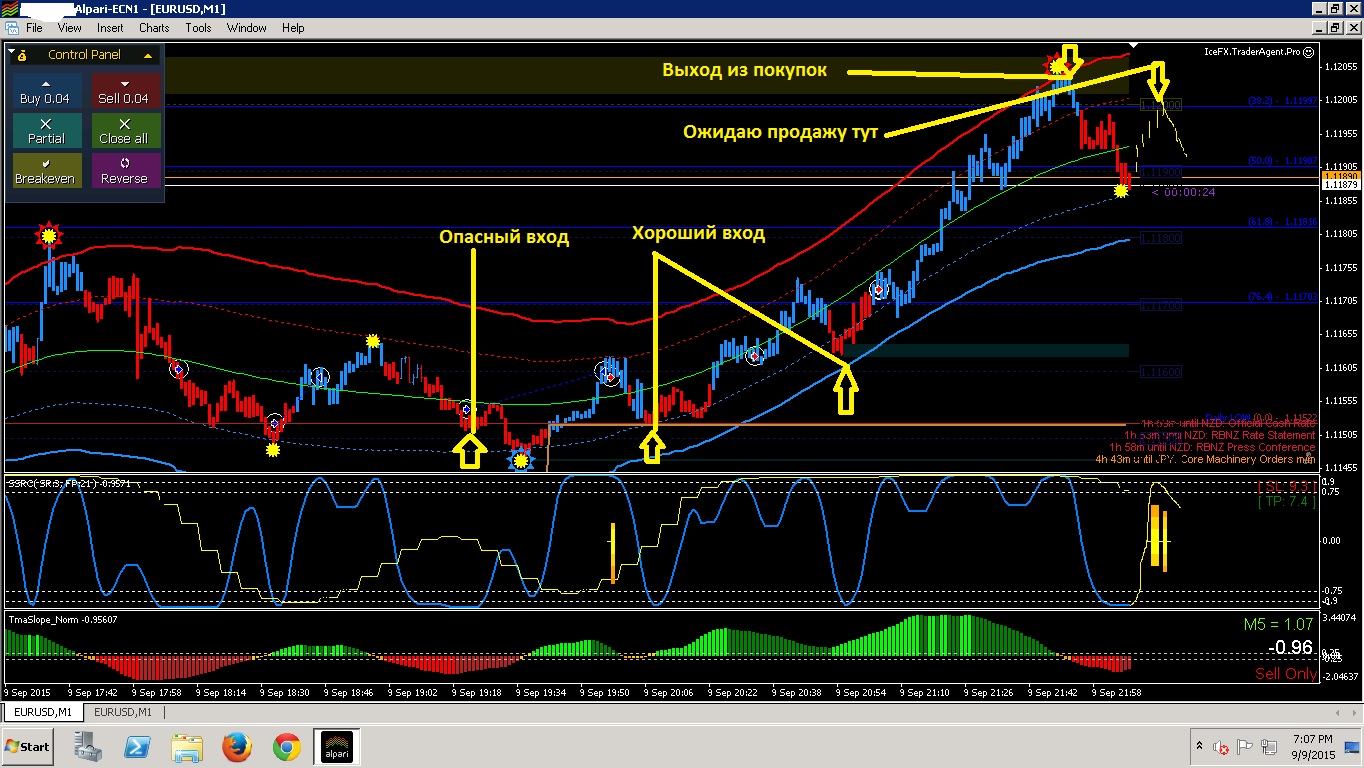Switch to the inactive EURUSD,M1 chart tab
The height and width of the screenshot is (768, 1364).
coord(122,712)
